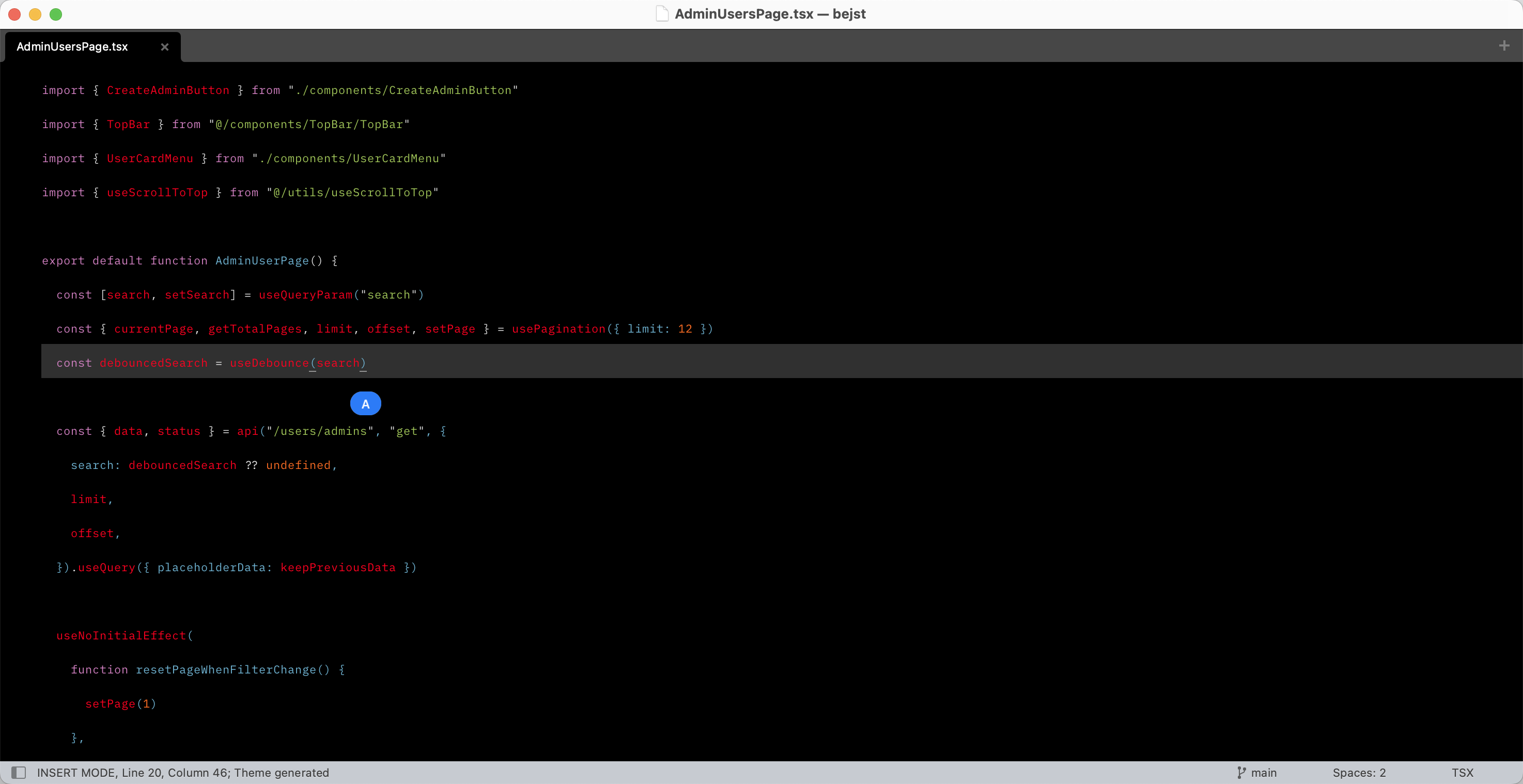Change syntax via TSX selector
This screenshot has width=1523, height=784.
[1462, 772]
